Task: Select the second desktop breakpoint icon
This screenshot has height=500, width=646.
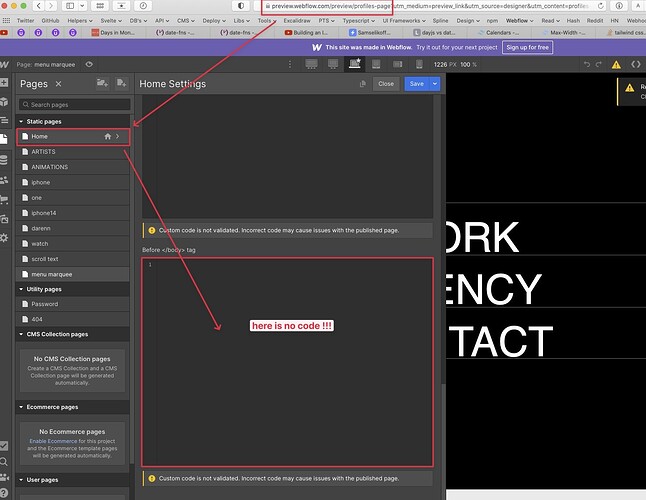Action: tap(333, 64)
